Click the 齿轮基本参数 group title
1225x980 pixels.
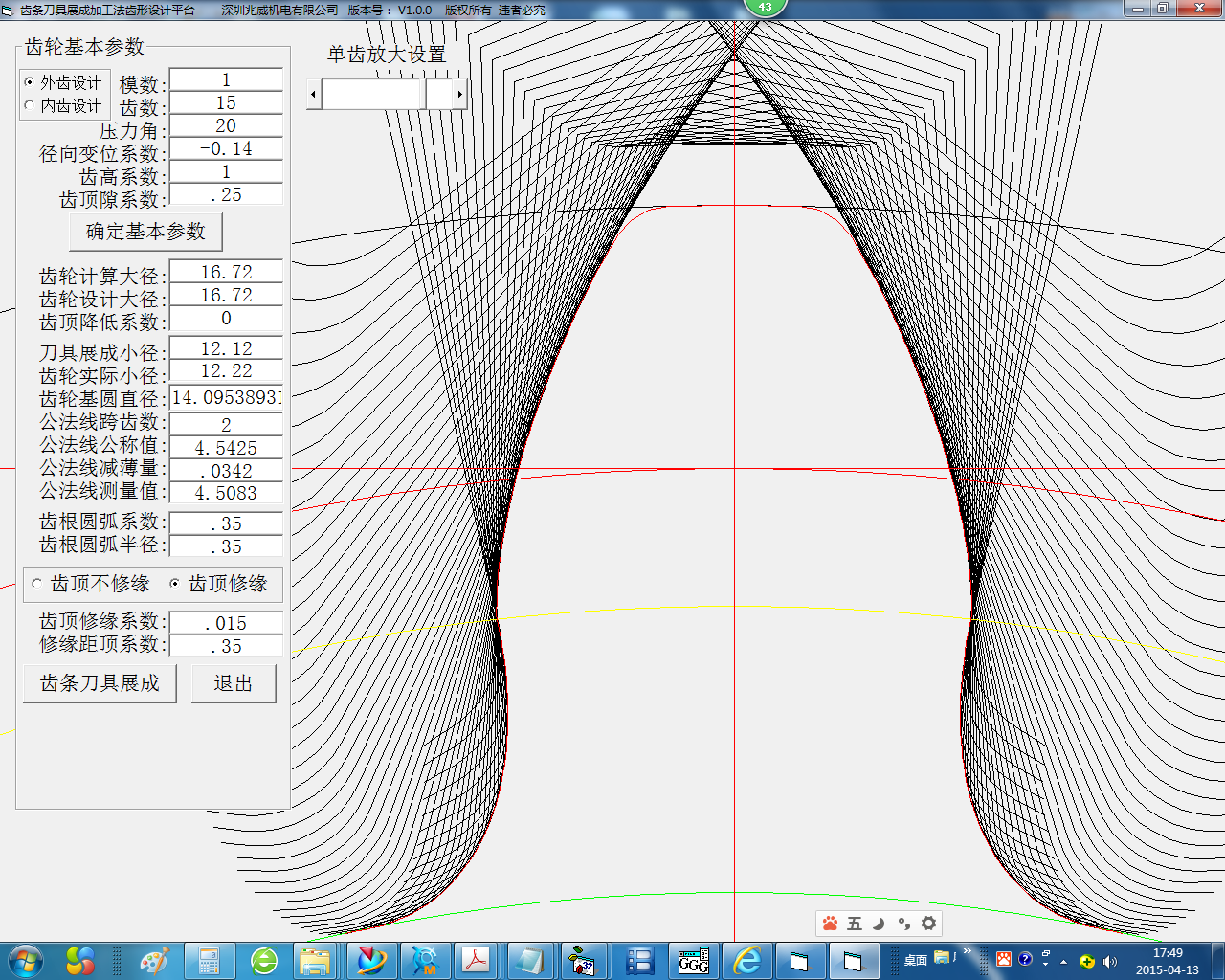(x=84, y=46)
